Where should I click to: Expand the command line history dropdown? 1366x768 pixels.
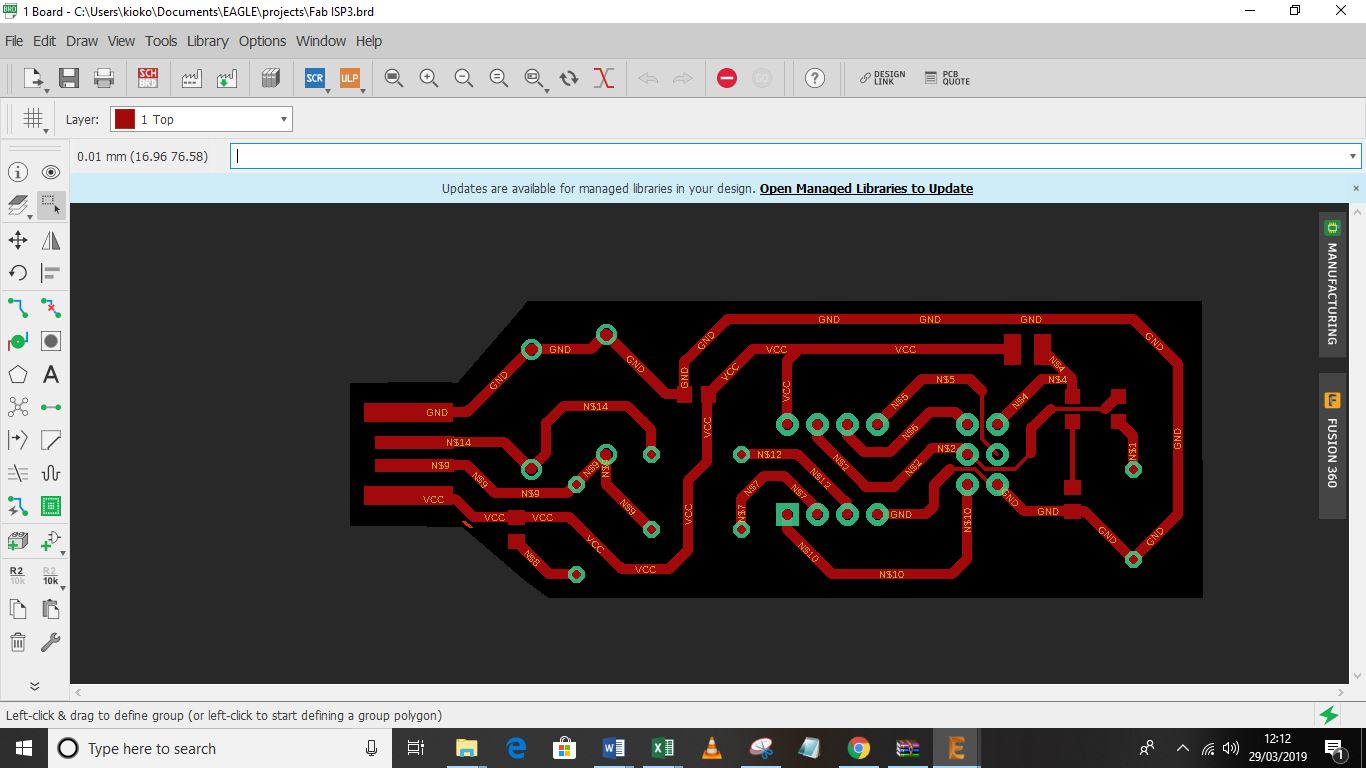(x=1353, y=156)
